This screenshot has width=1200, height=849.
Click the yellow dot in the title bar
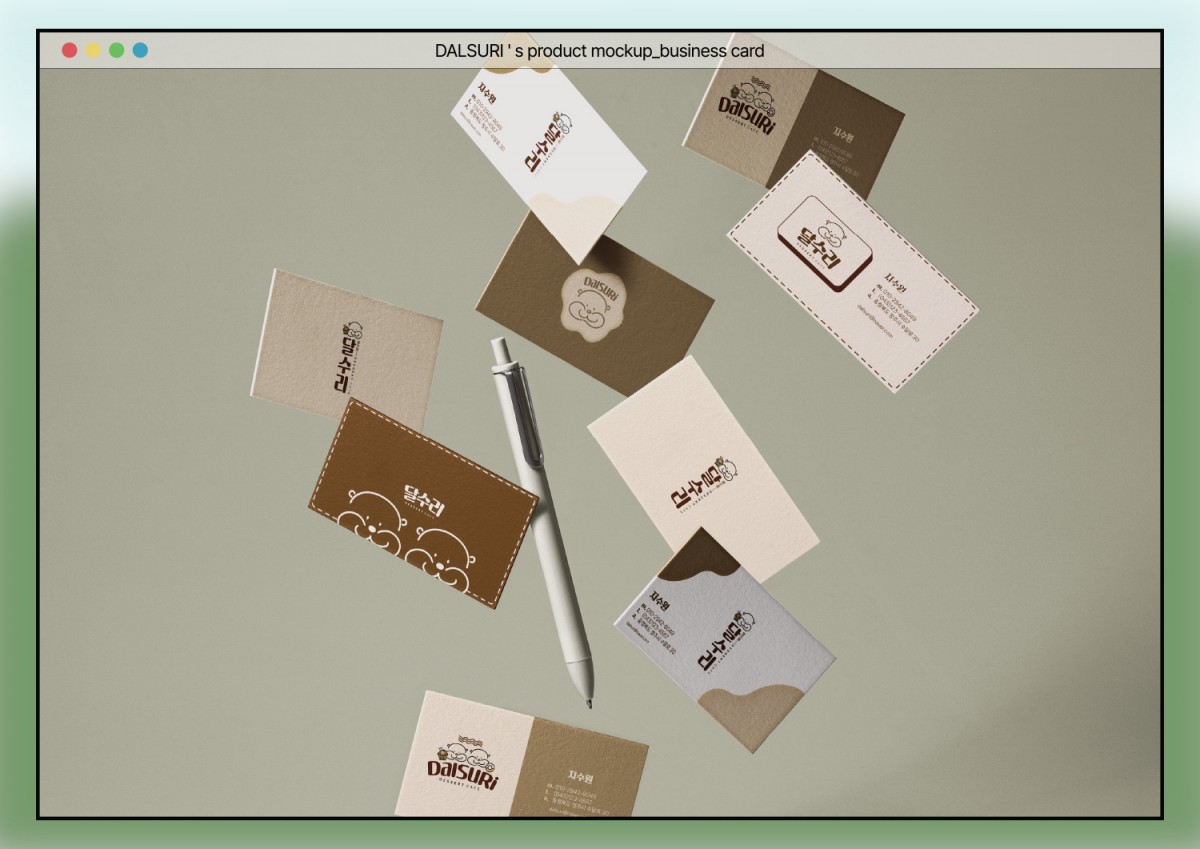[x=93, y=50]
